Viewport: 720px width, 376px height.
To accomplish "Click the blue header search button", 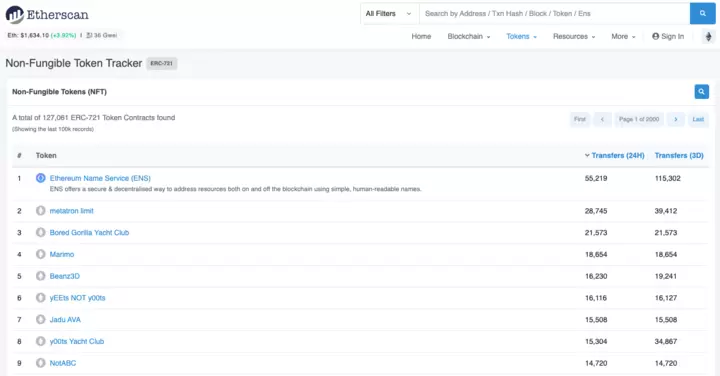I will 702,13.
